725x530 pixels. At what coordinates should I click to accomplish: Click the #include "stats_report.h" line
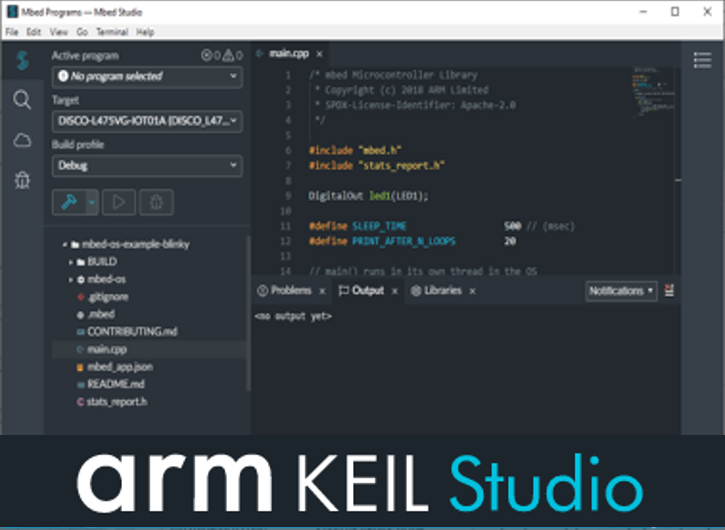tap(377, 166)
